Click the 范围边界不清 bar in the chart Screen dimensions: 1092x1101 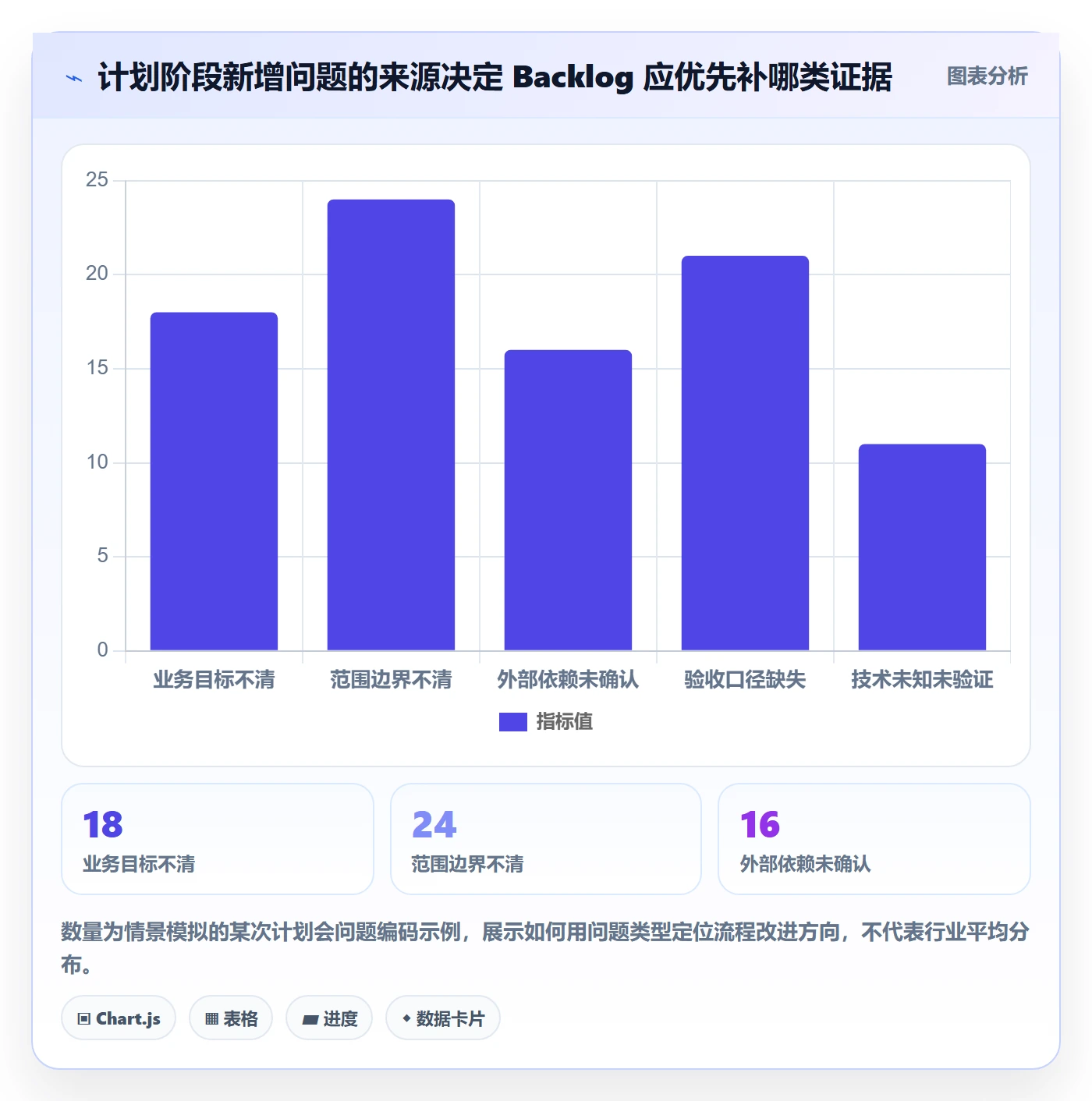(x=391, y=425)
